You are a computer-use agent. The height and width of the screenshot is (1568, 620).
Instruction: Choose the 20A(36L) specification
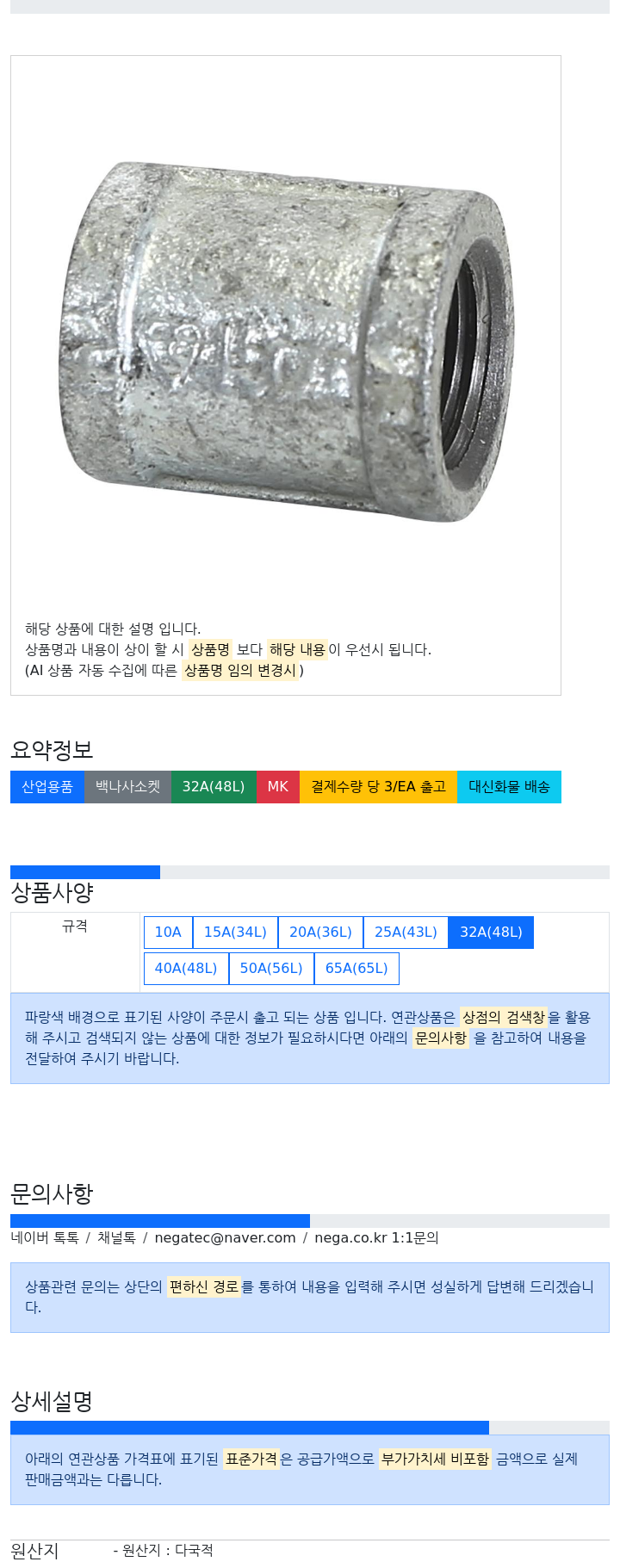pyautogui.click(x=320, y=932)
